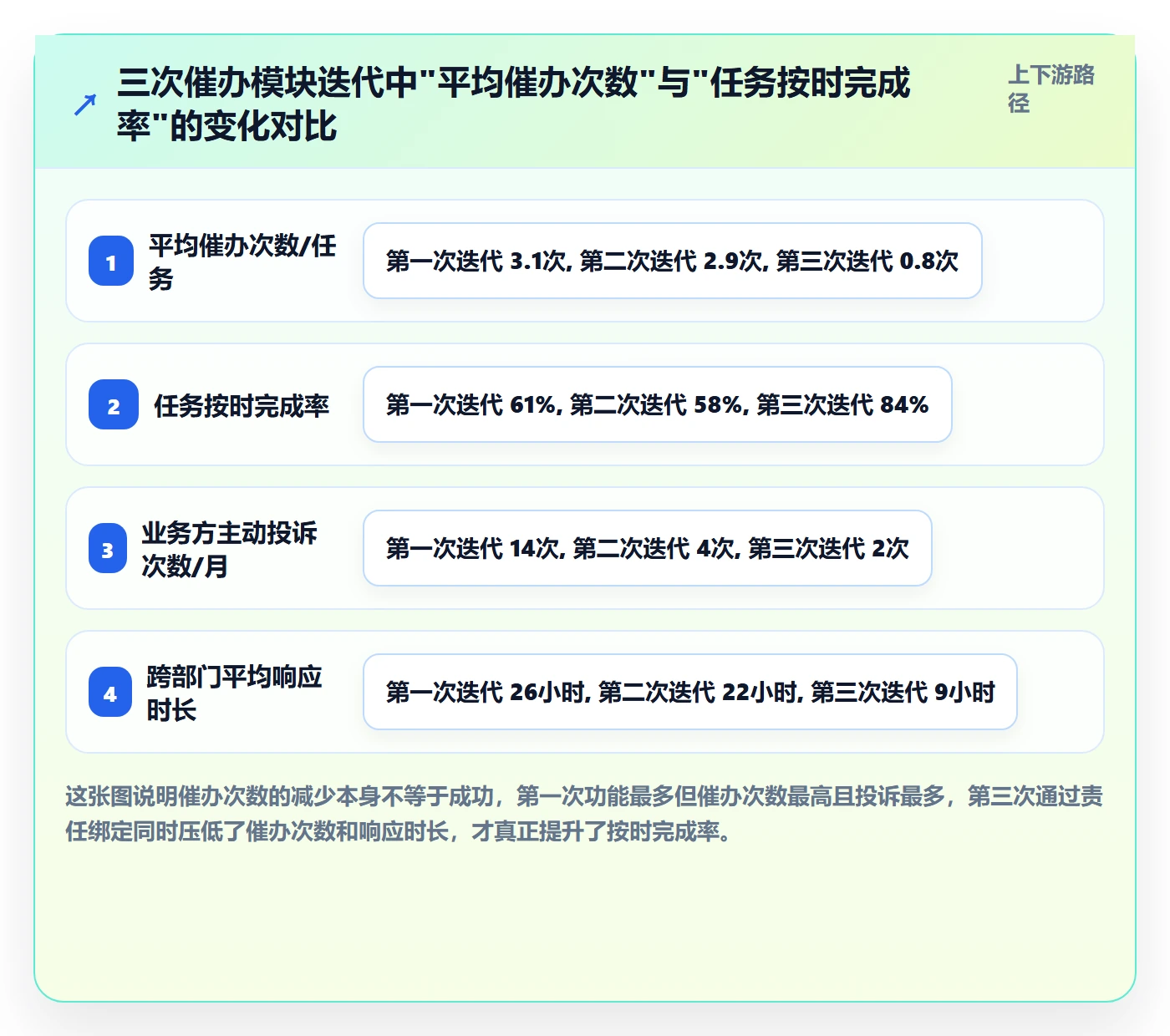Select the 业务方主动投诉次数/月 label
This screenshot has width=1170, height=1036.
tap(230, 549)
